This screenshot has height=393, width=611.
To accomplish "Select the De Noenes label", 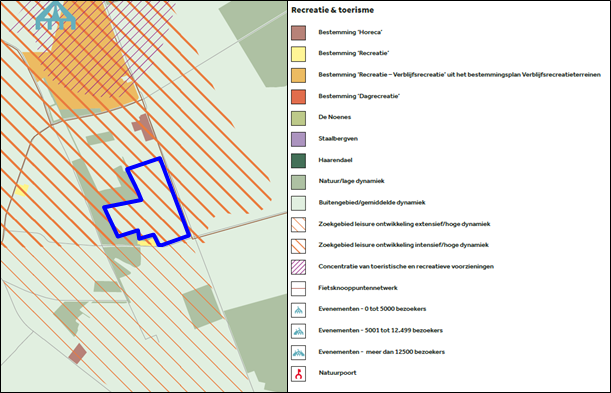I will [x=335, y=117].
